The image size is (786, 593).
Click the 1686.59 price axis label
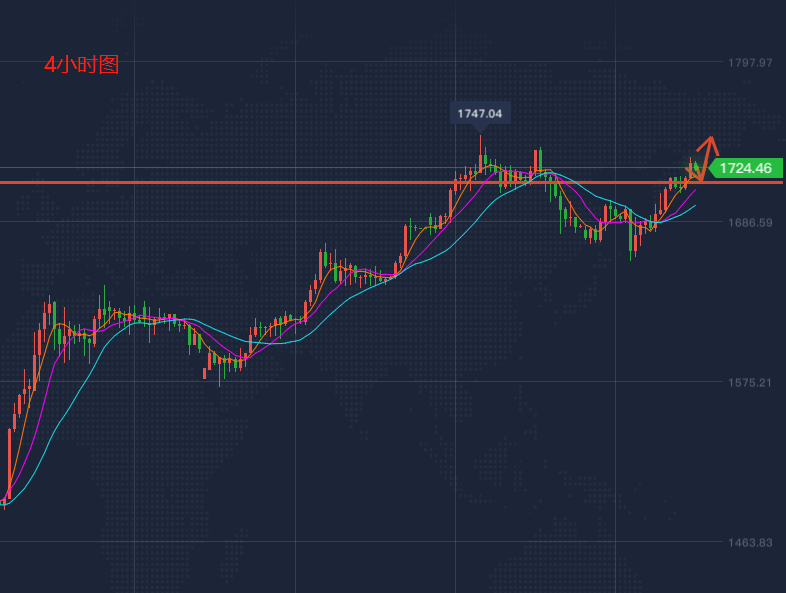[750, 223]
